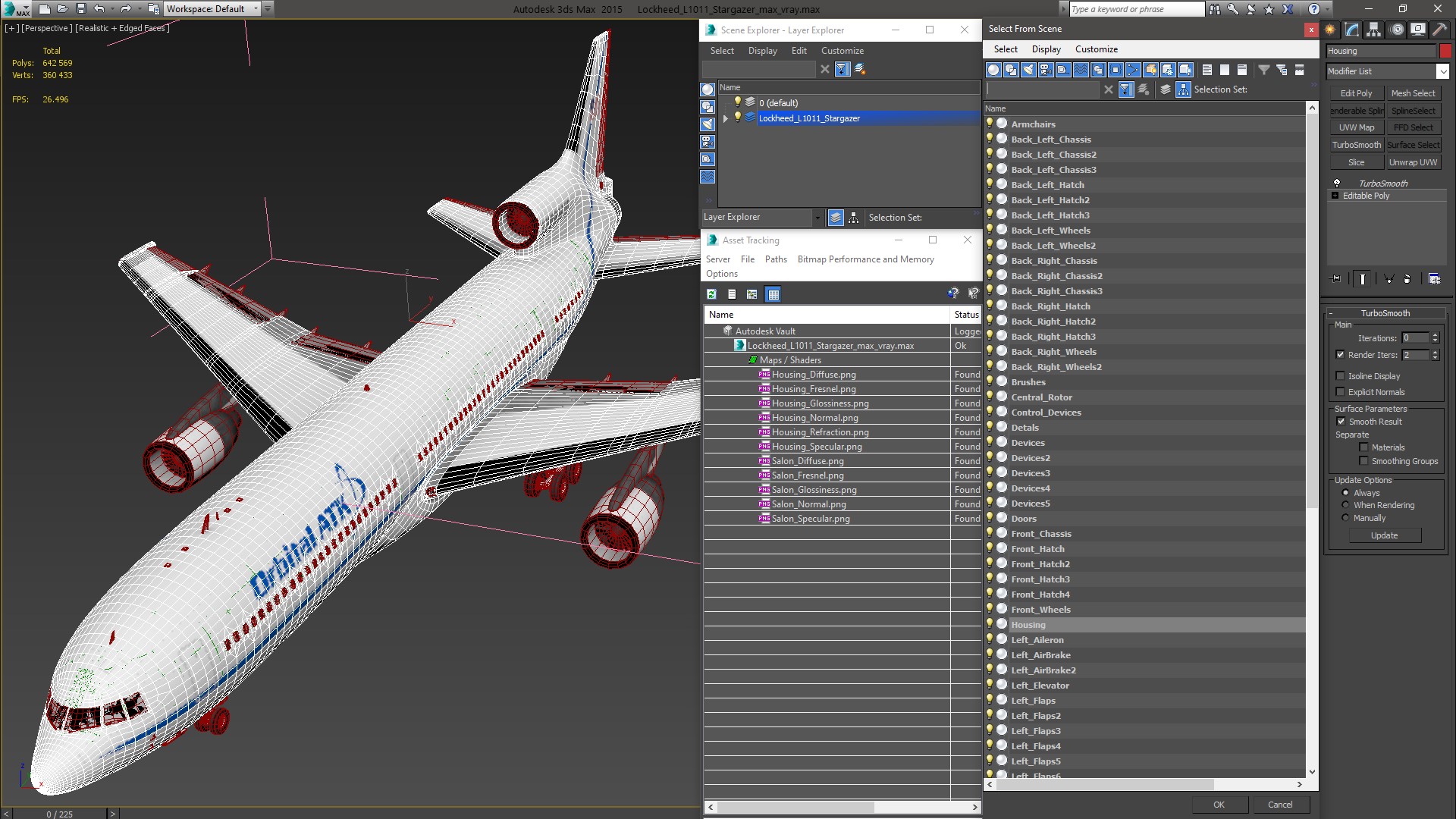Select the Always update option
Viewport: 1456px width, 819px height.
1346,493
